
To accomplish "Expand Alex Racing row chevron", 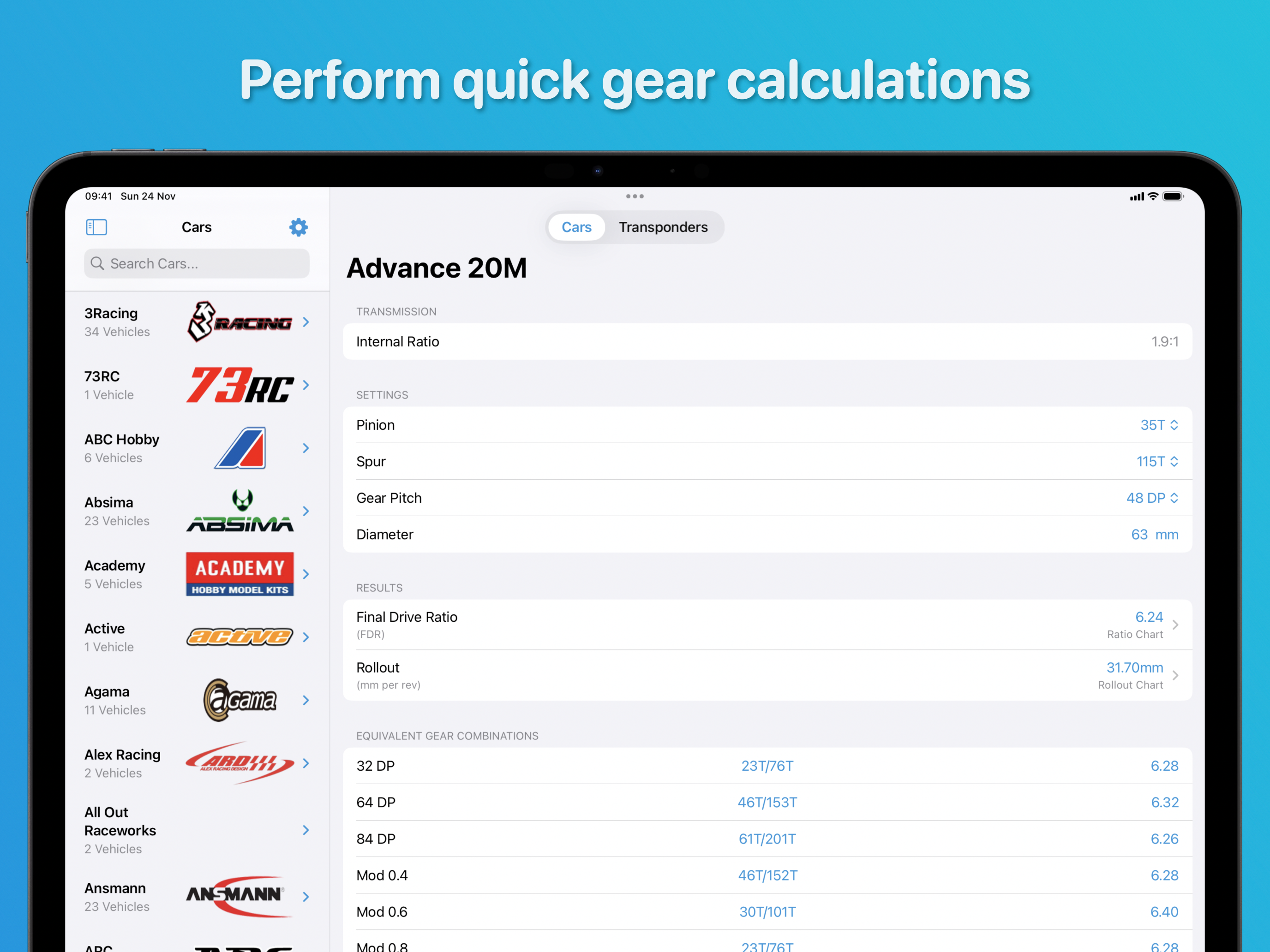I will 306,763.
